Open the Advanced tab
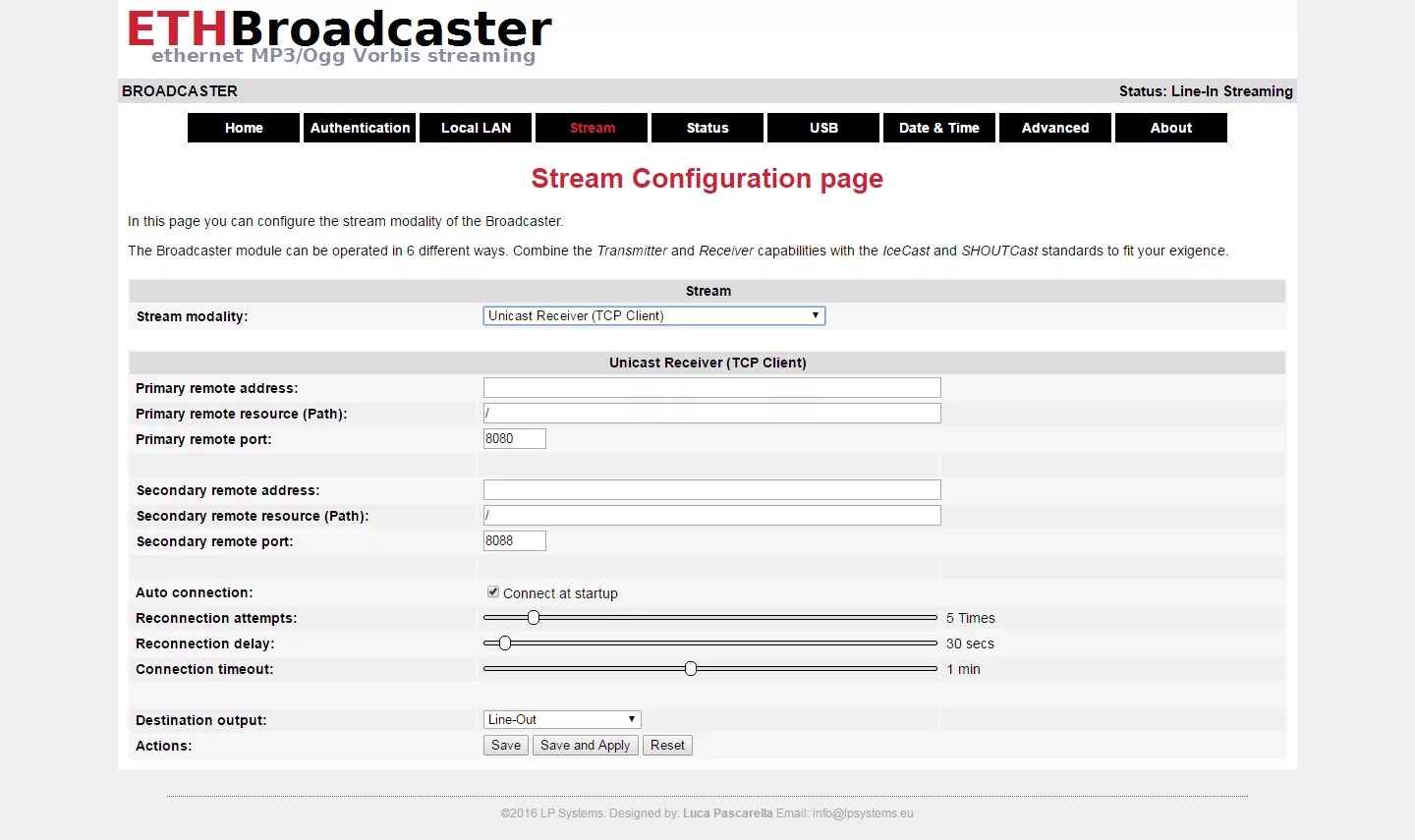Viewport: 1415px width, 840px height. pyautogui.click(x=1055, y=128)
